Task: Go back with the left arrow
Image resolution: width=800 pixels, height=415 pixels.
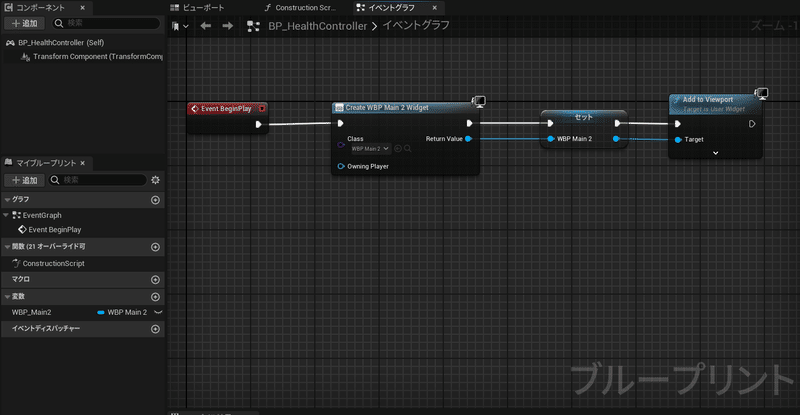Action: 206,26
